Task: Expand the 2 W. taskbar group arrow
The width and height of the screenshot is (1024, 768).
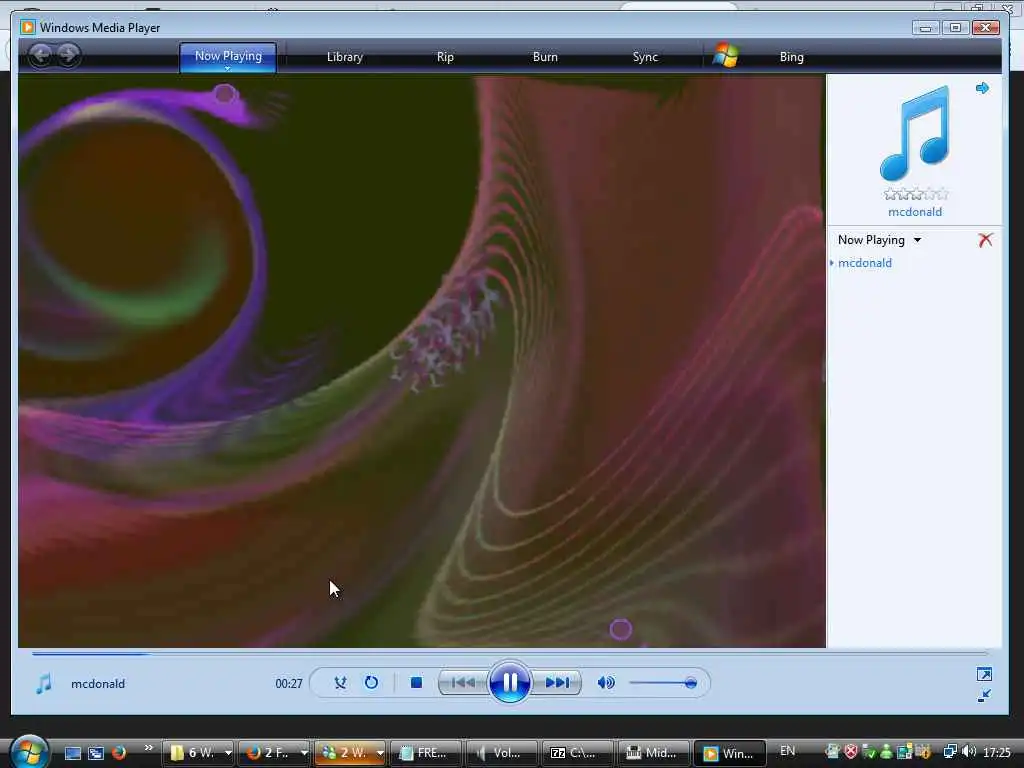Action: 380,753
